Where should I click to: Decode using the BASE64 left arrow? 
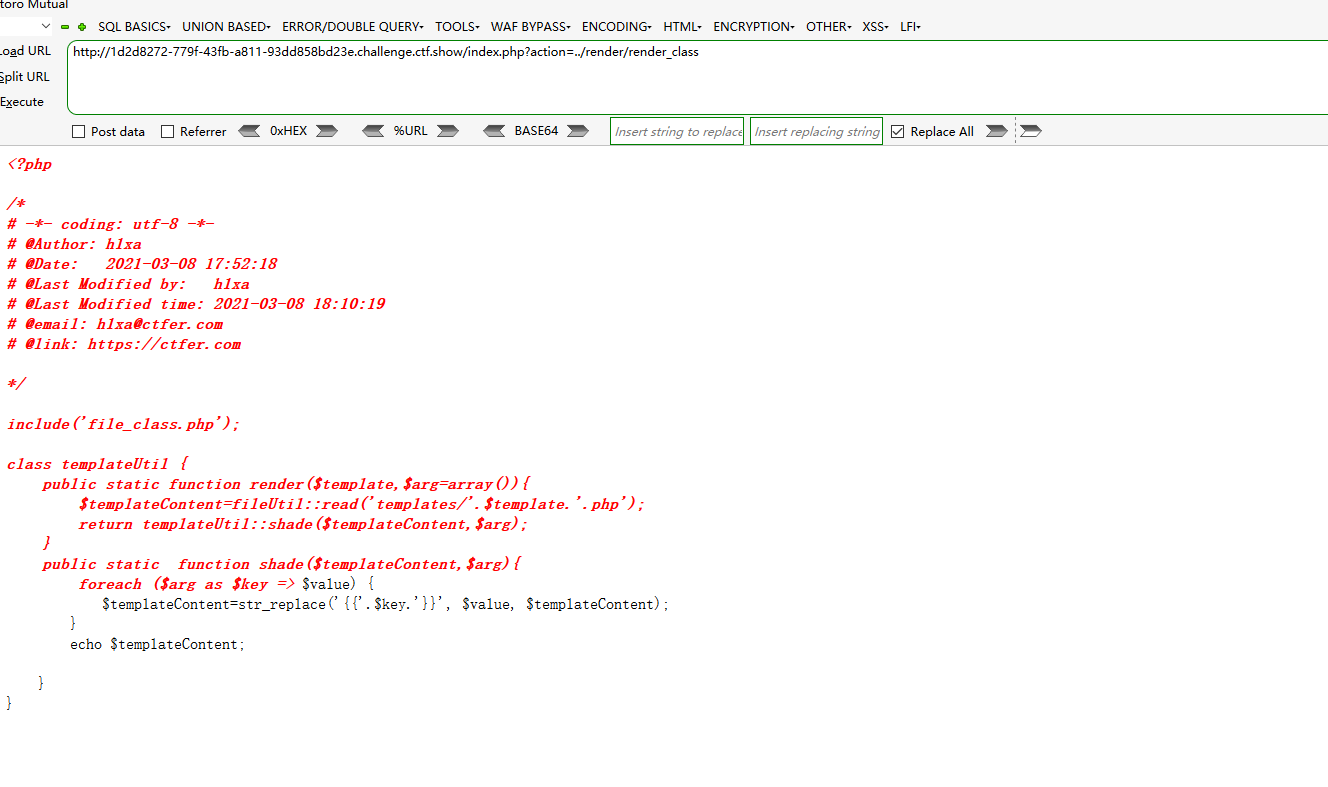(x=494, y=130)
